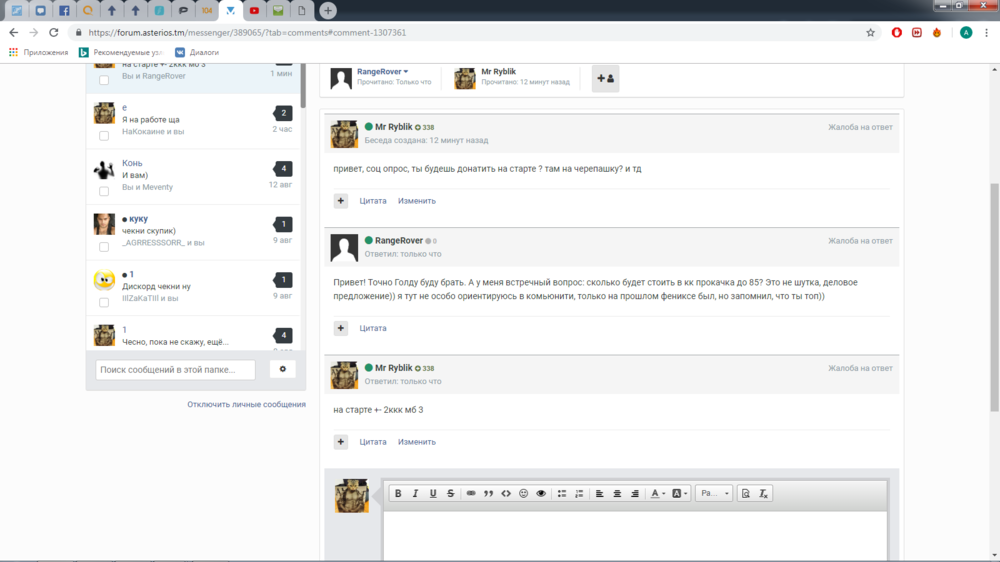Viewport: 1000px width, 562px height.
Task: Check the box for the НаКокаине conversation
Action: [x=104, y=135]
